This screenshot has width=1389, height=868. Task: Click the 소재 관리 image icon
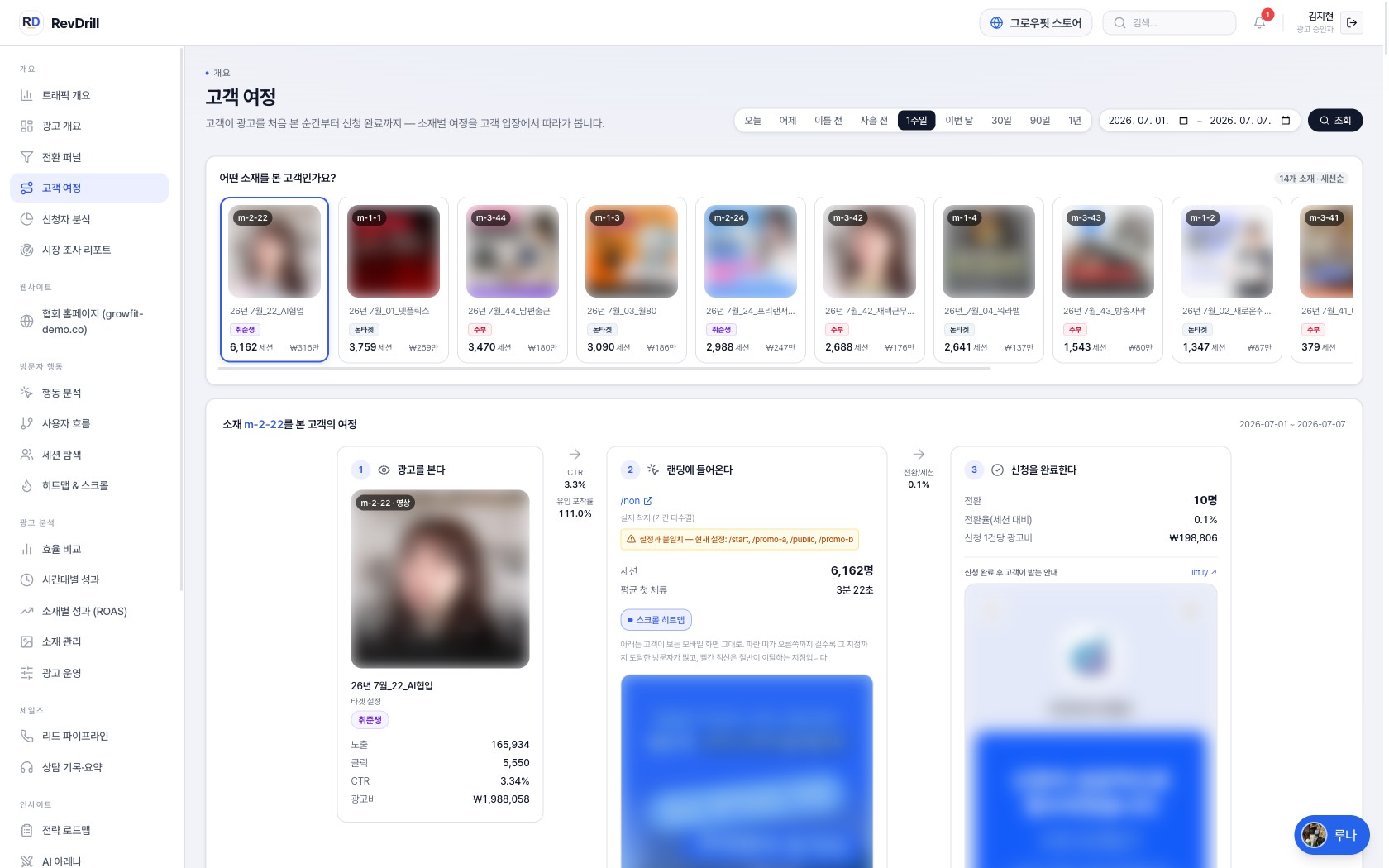coord(26,641)
